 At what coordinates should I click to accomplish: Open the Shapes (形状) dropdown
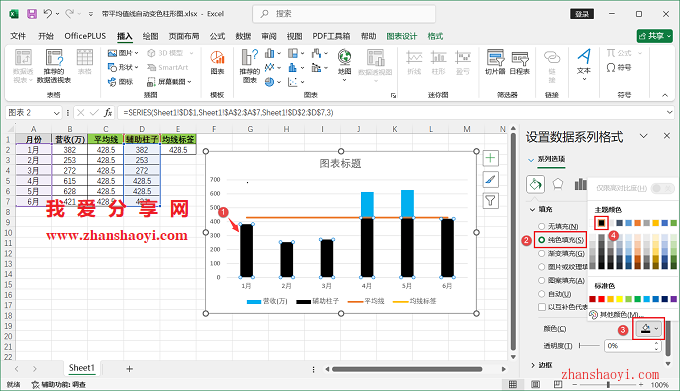[123, 67]
